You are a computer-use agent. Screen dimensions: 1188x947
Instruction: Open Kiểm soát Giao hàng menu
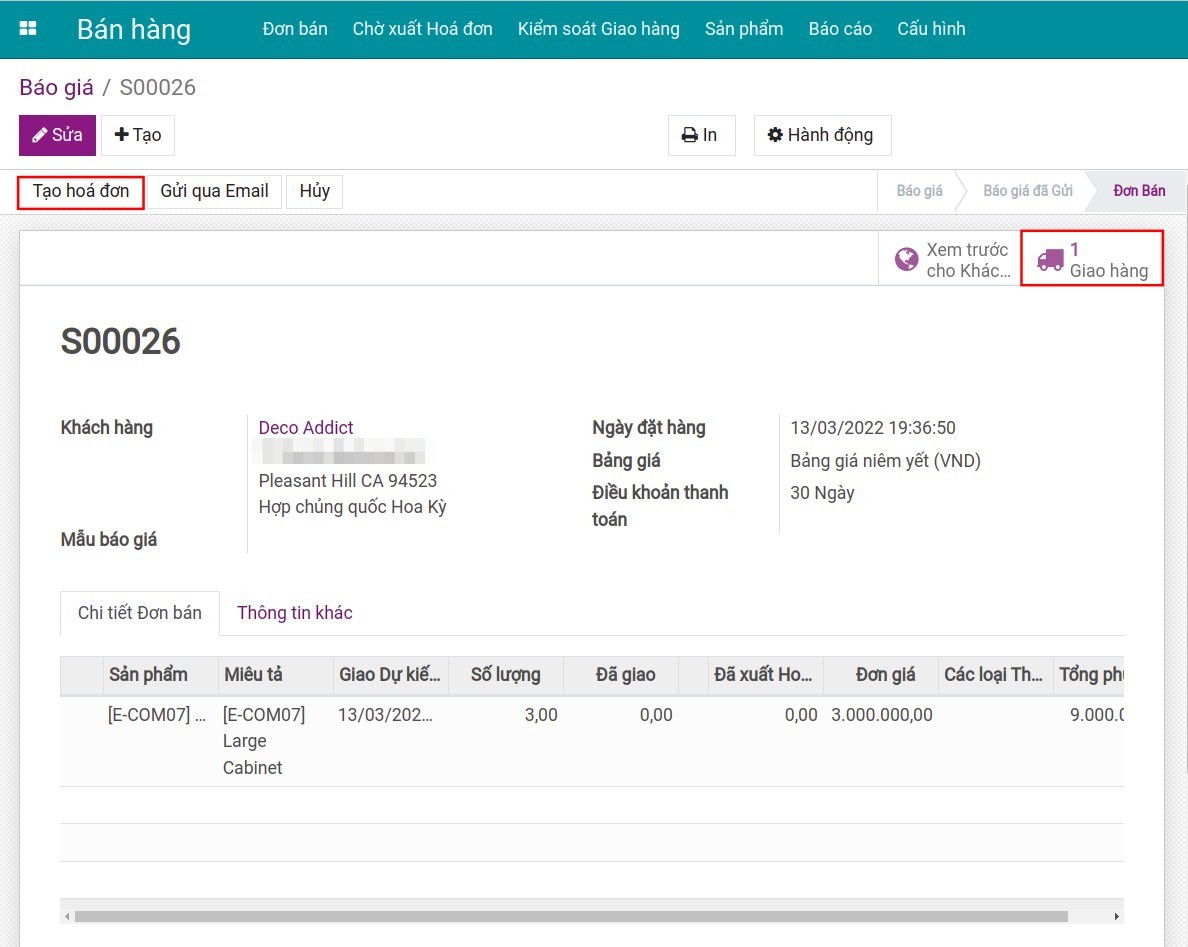(599, 29)
